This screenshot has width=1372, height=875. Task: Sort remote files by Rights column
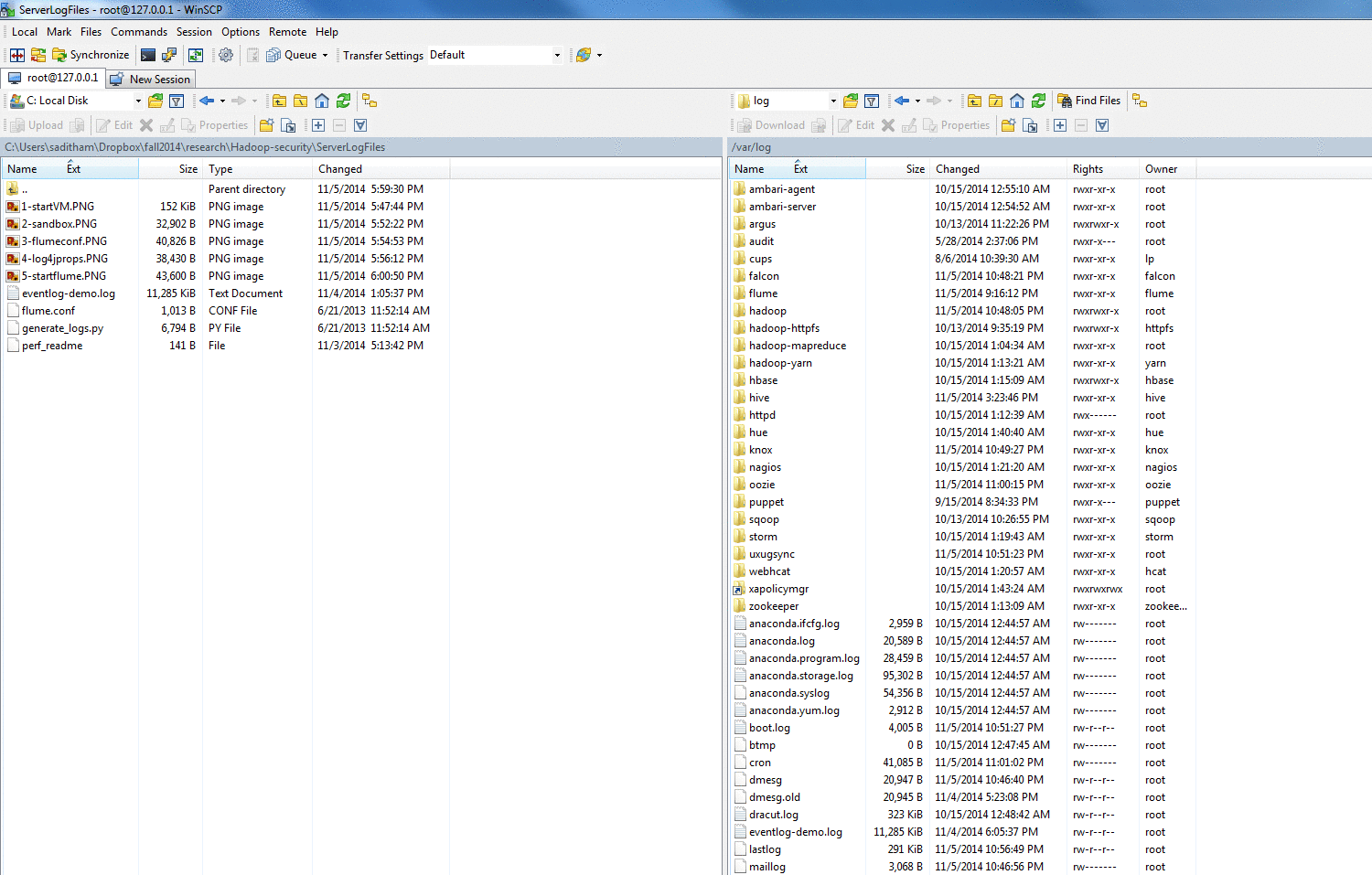pos(1102,169)
